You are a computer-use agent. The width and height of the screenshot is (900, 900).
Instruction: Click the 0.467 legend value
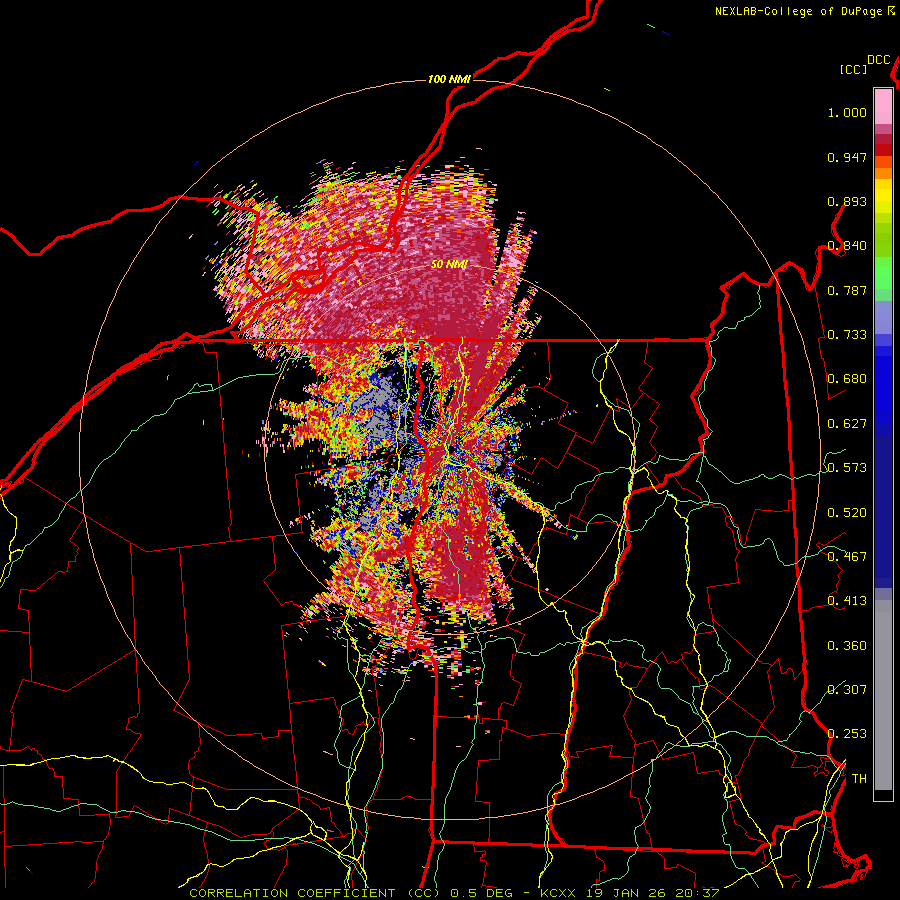(x=847, y=557)
